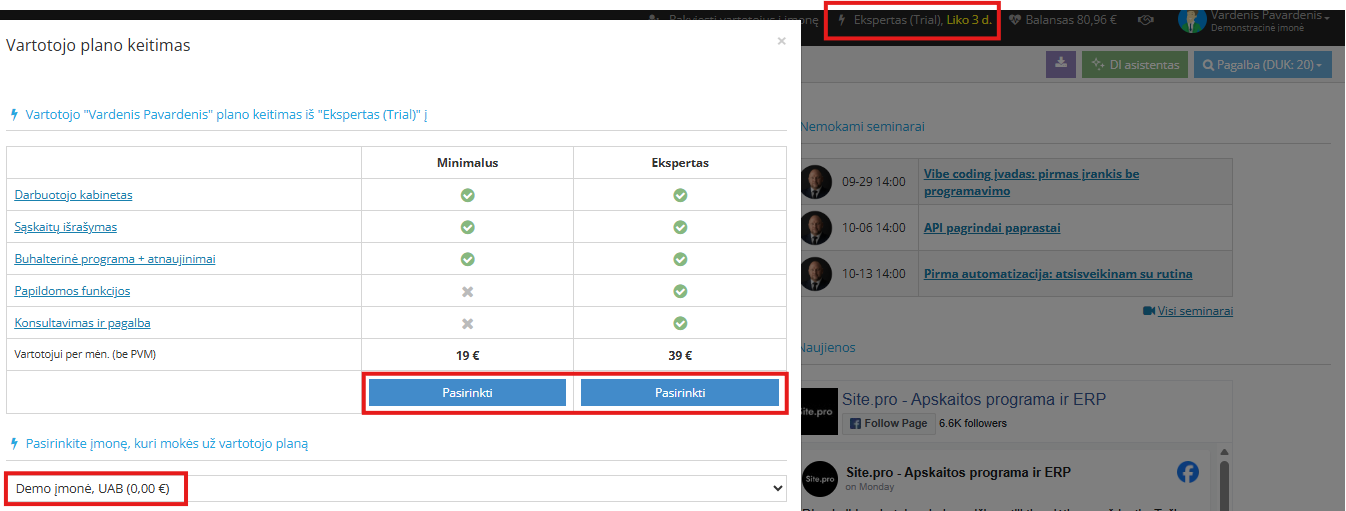The height and width of the screenshot is (511, 1346).
Task: Click Facebook logo in Site.pro post
Action: point(1188,472)
